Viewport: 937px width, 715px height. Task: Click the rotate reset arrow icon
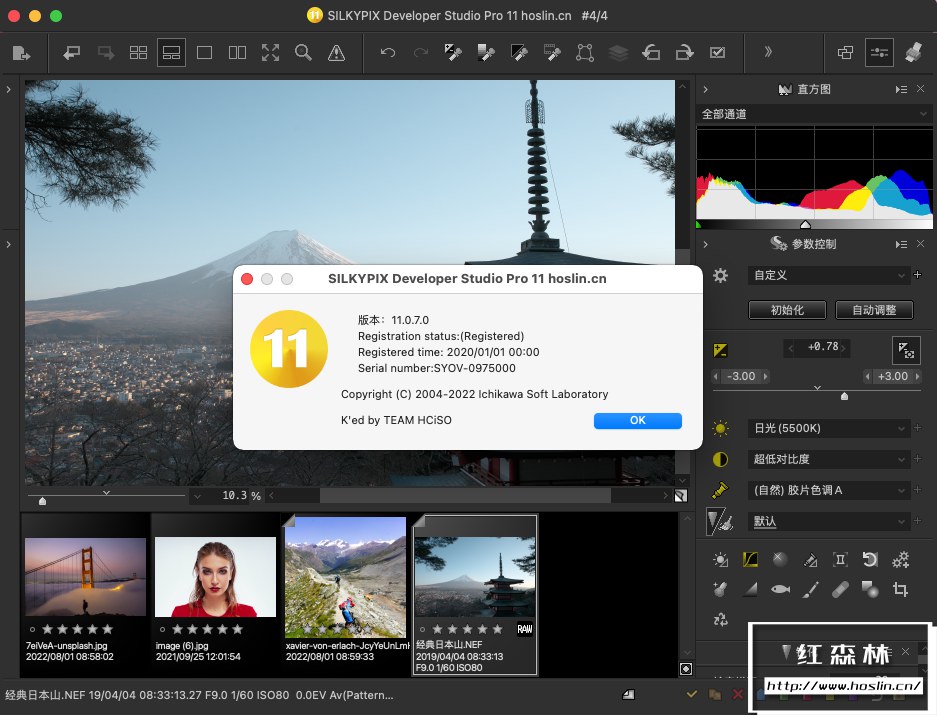[870, 560]
